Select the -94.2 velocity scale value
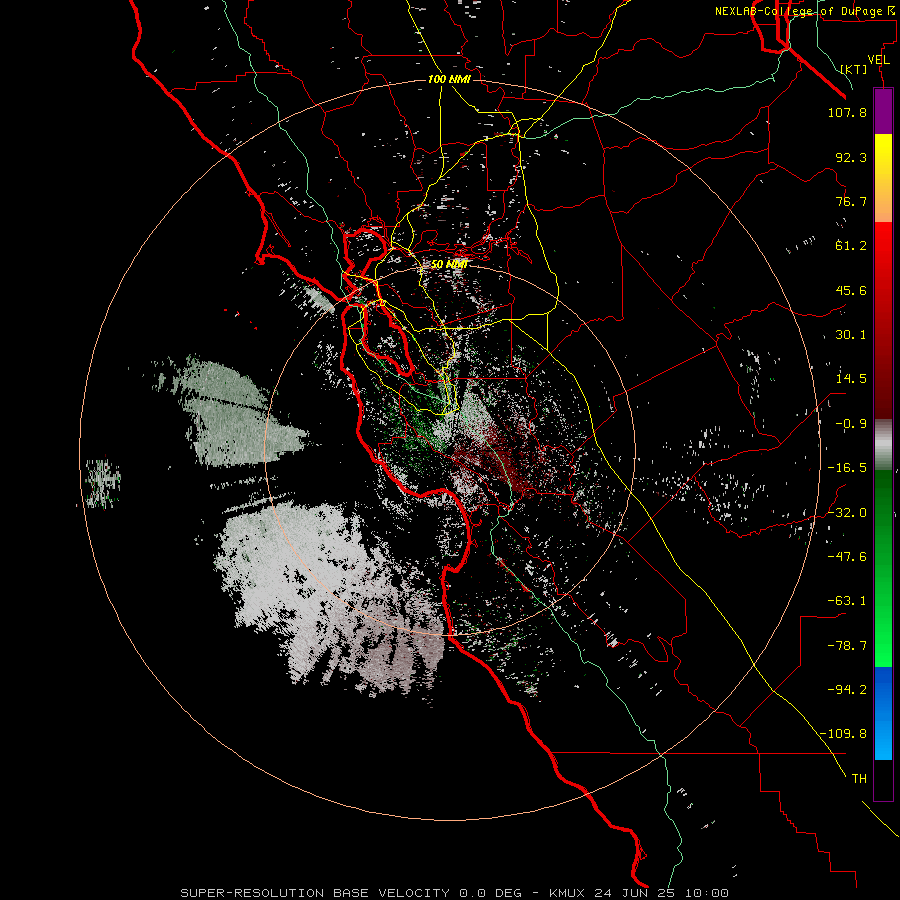The height and width of the screenshot is (900, 900). (x=847, y=689)
